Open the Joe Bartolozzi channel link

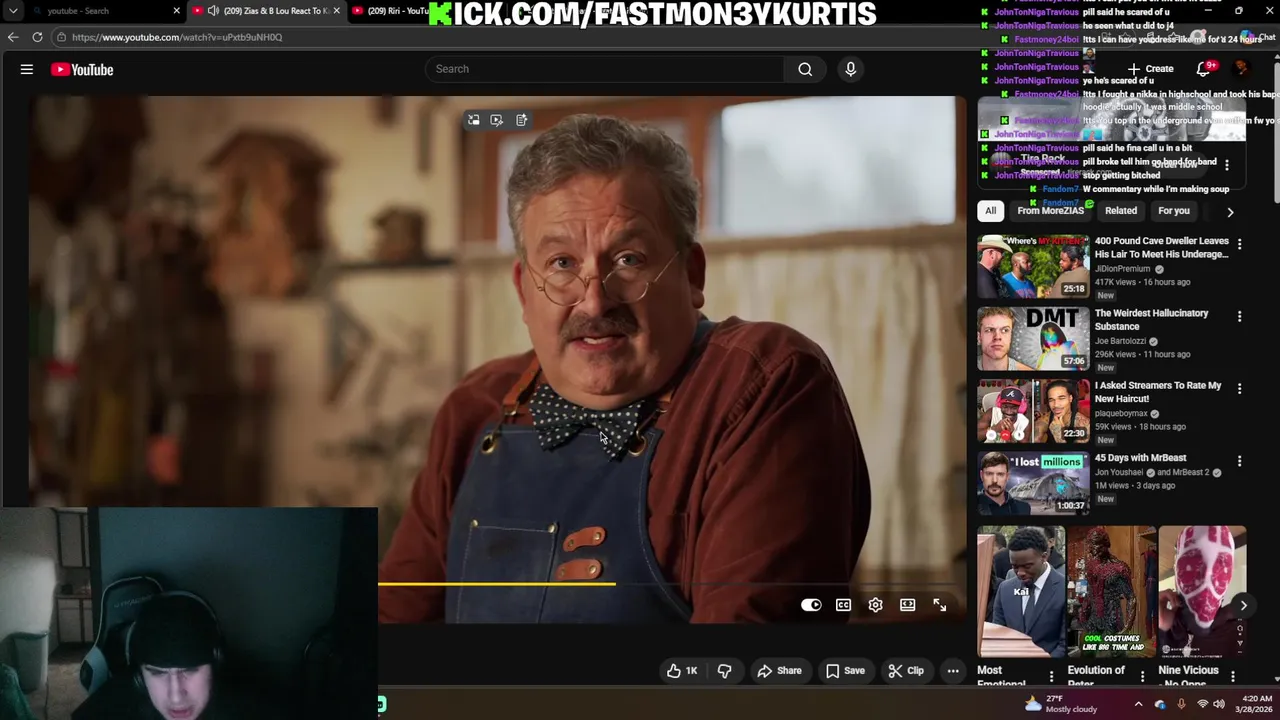[x=1120, y=341]
